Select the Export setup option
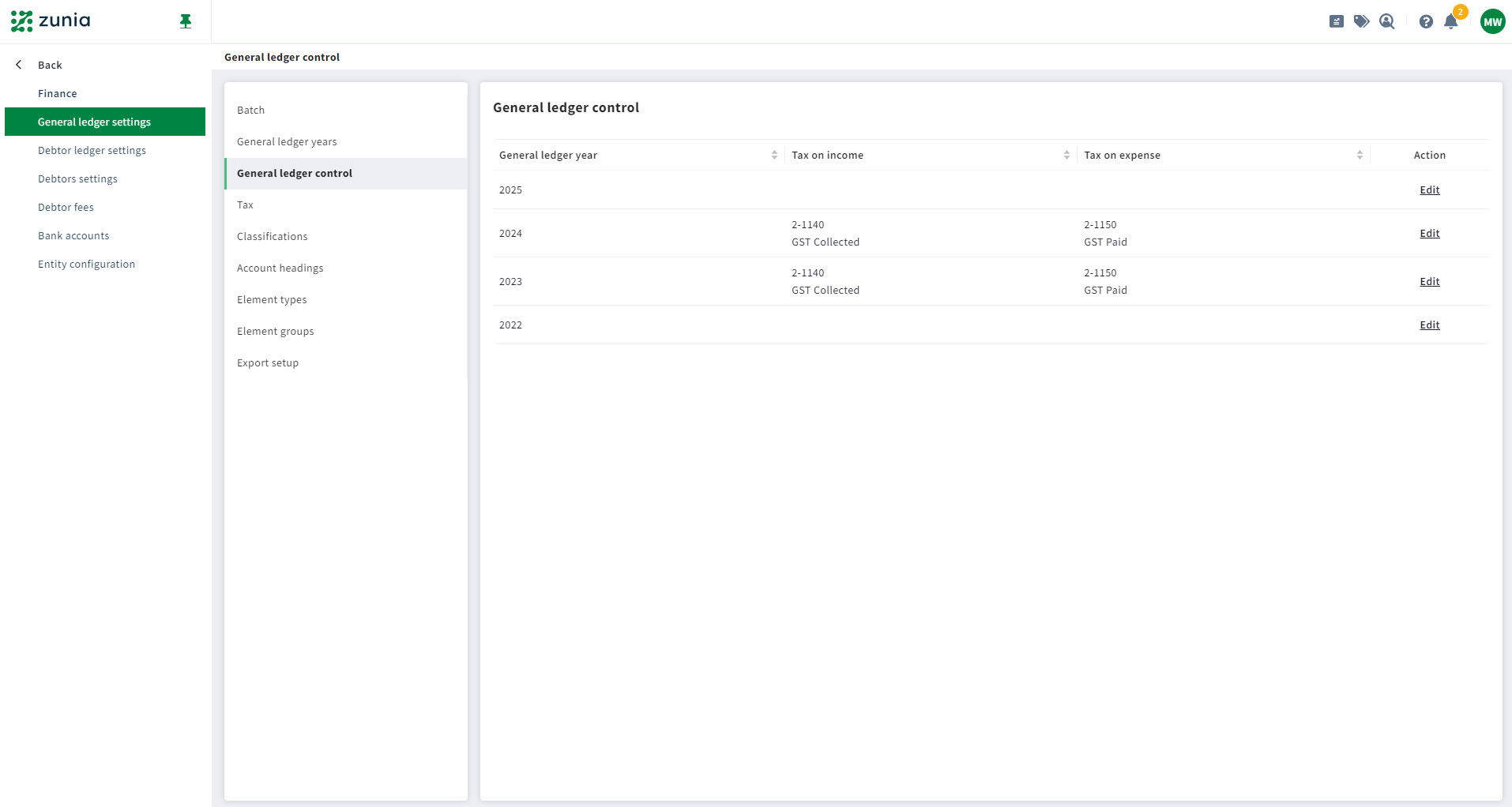The image size is (1512, 807). tap(268, 362)
